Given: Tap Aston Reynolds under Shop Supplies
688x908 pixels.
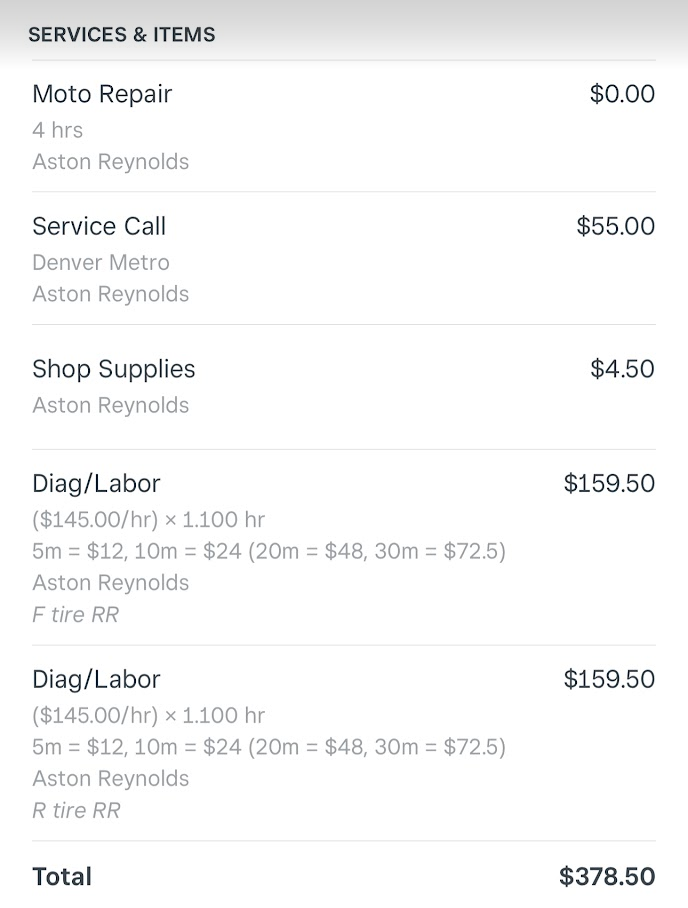Looking at the screenshot, I should point(110,405).
